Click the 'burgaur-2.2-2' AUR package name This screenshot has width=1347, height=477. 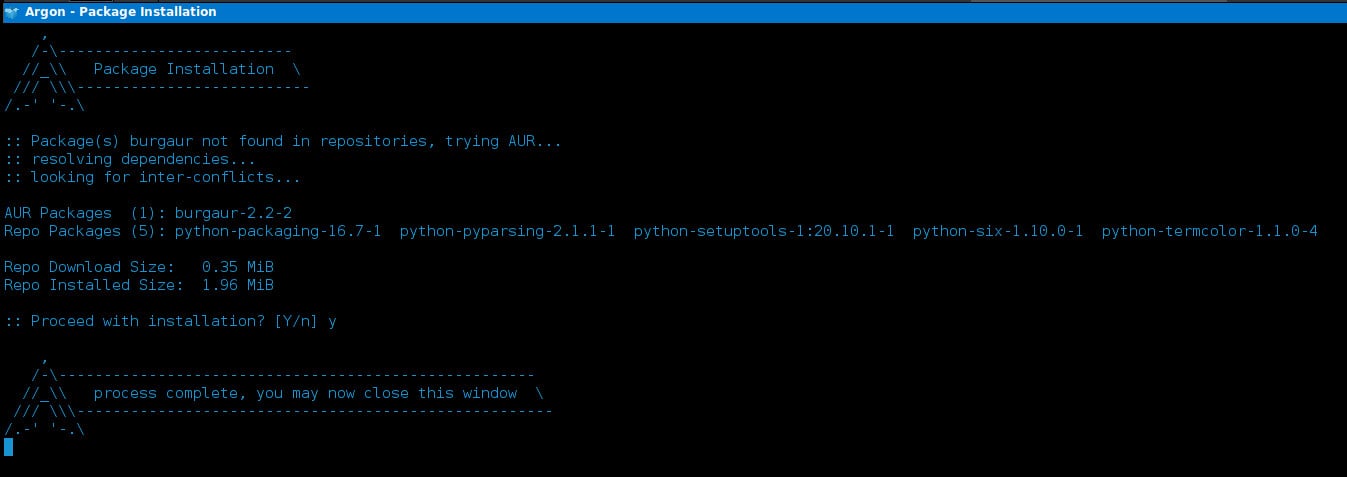233,213
